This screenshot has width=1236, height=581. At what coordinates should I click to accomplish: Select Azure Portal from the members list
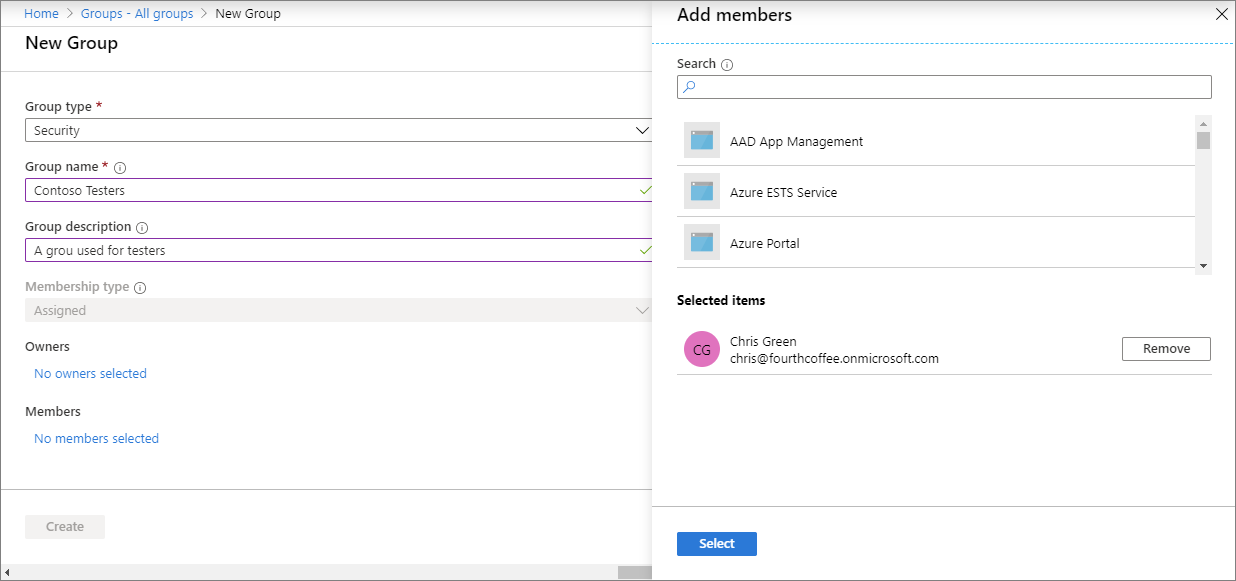(800, 242)
